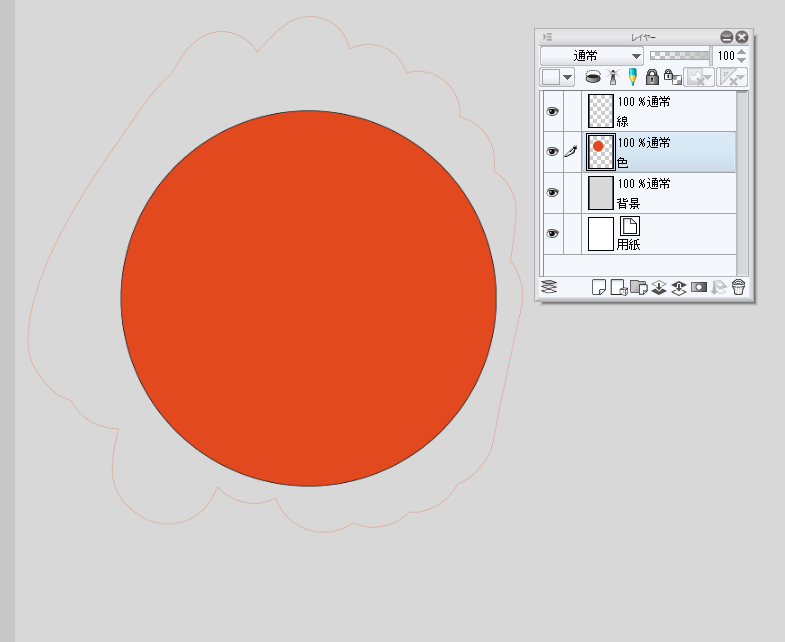Image resolution: width=785 pixels, height=642 pixels.
Task: Toggle visibility of the 色 layer
Action: pyautogui.click(x=551, y=152)
